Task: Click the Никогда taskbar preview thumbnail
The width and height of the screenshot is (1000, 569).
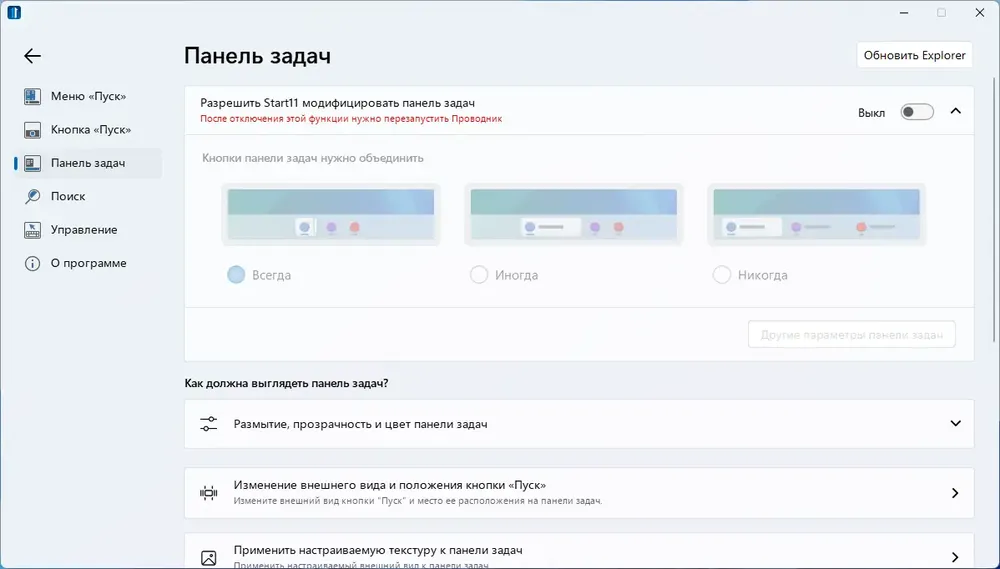Action: coord(816,214)
